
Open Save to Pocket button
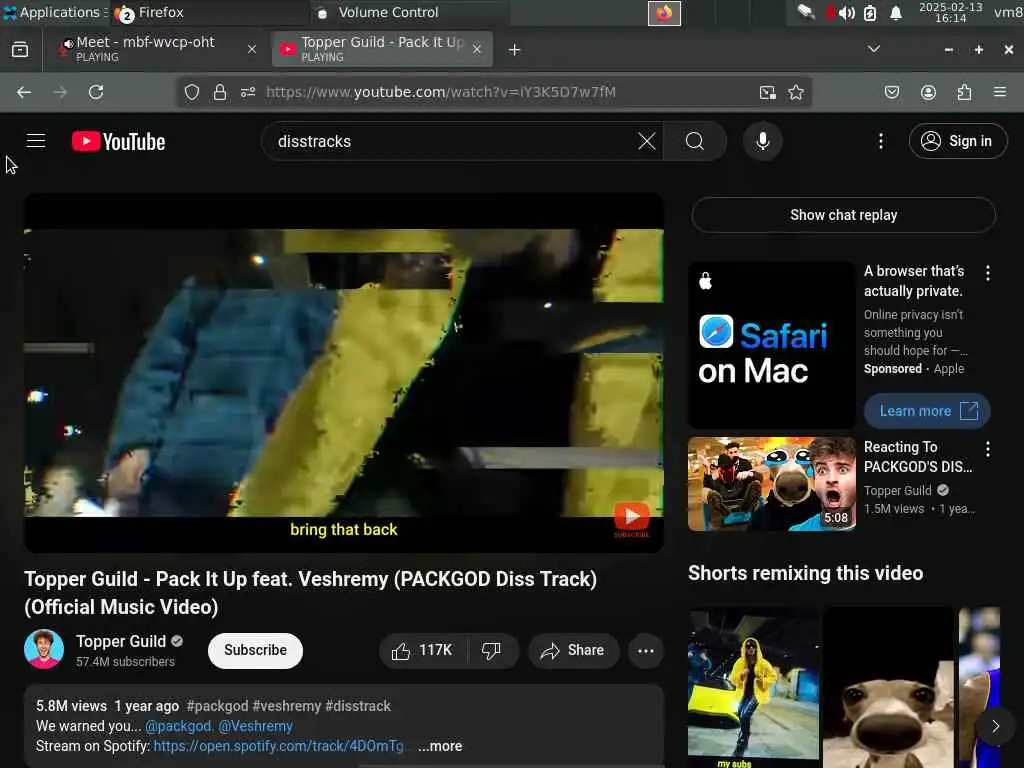pyautogui.click(x=891, y=92)
